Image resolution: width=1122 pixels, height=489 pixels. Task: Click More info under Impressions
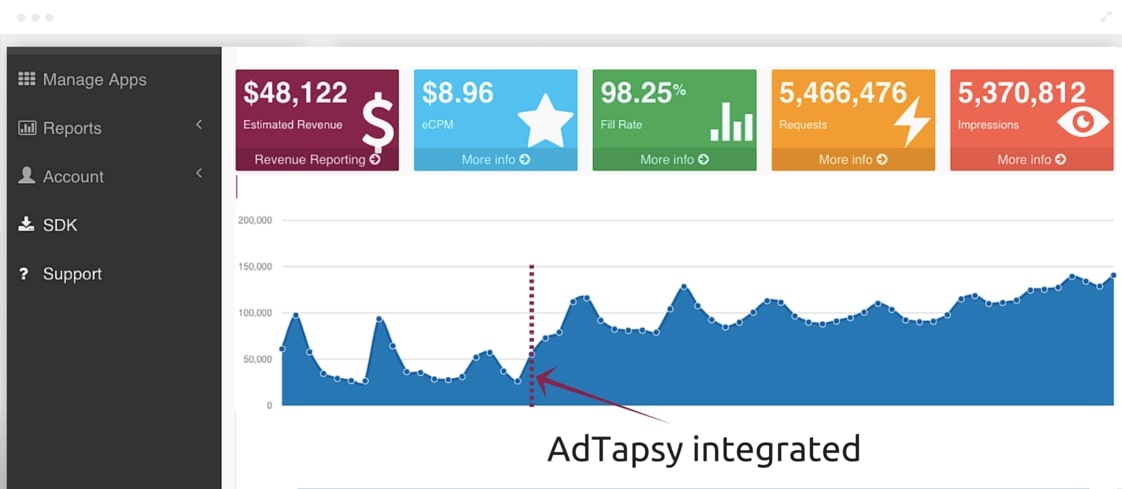pos(1032,160)
